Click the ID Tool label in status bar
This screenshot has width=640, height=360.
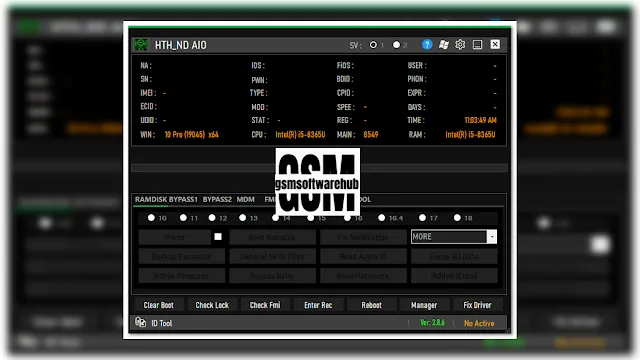[162, 323]
